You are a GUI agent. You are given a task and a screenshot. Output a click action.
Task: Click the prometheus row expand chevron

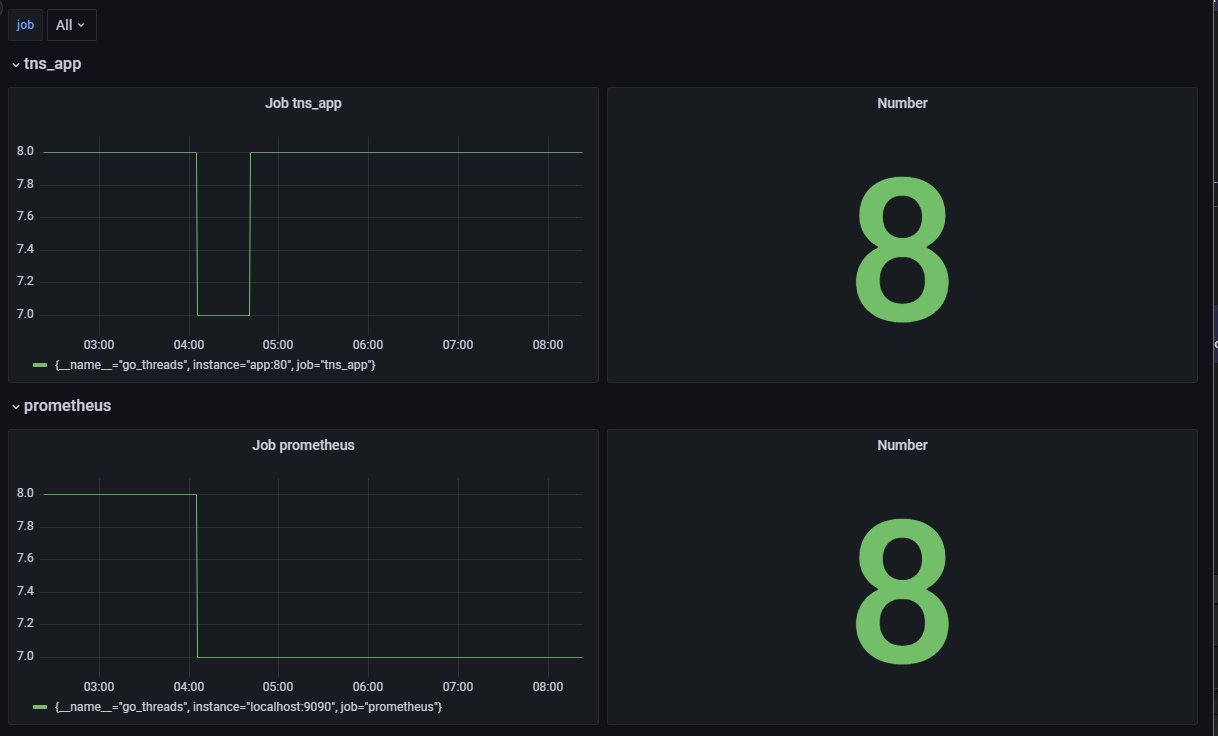tap(15, 406)
